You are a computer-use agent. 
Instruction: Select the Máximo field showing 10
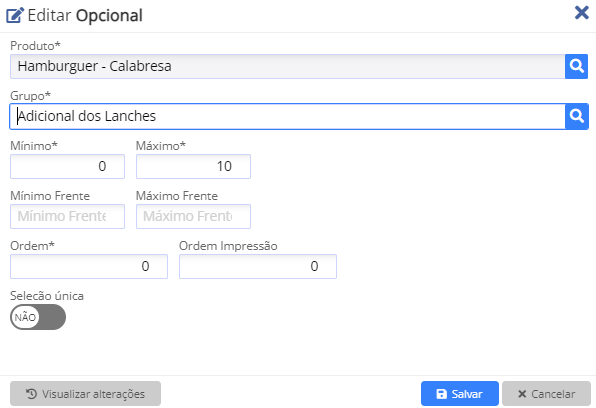pos(193,167)
